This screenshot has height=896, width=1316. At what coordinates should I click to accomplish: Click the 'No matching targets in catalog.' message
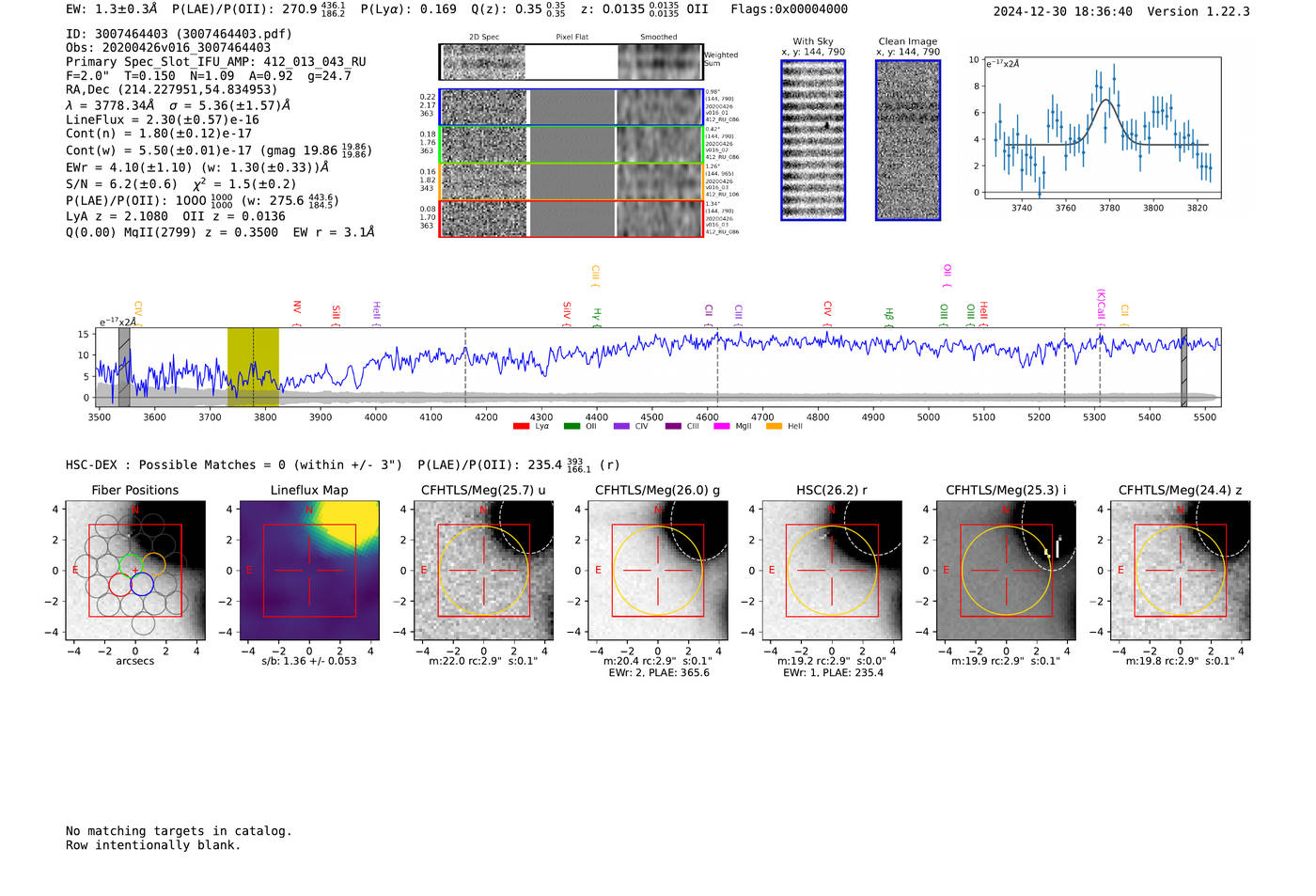click(179, 831)
